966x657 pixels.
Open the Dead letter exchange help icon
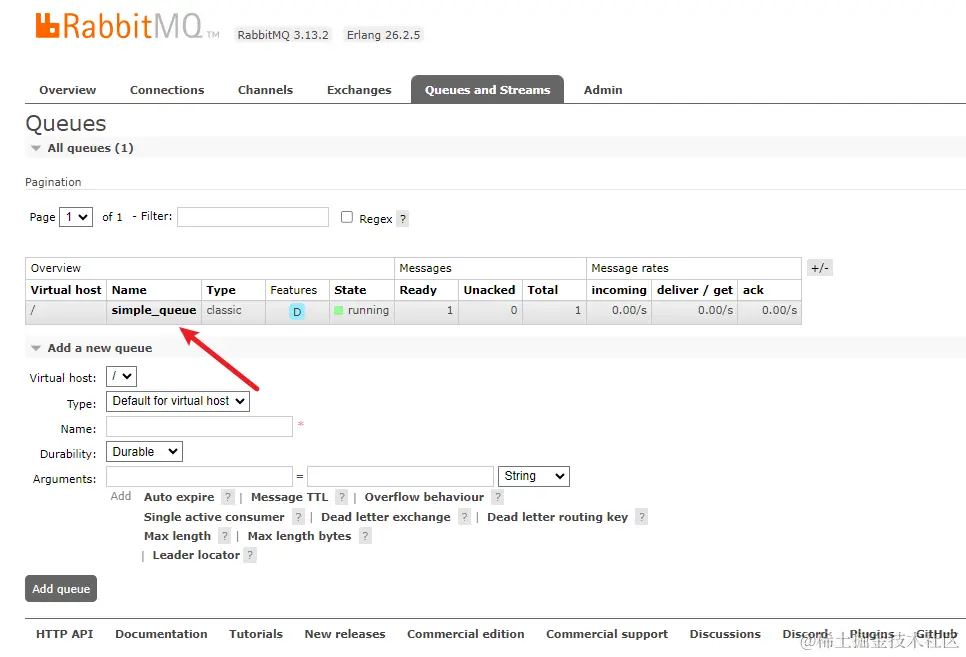click(x=465, y=517)
